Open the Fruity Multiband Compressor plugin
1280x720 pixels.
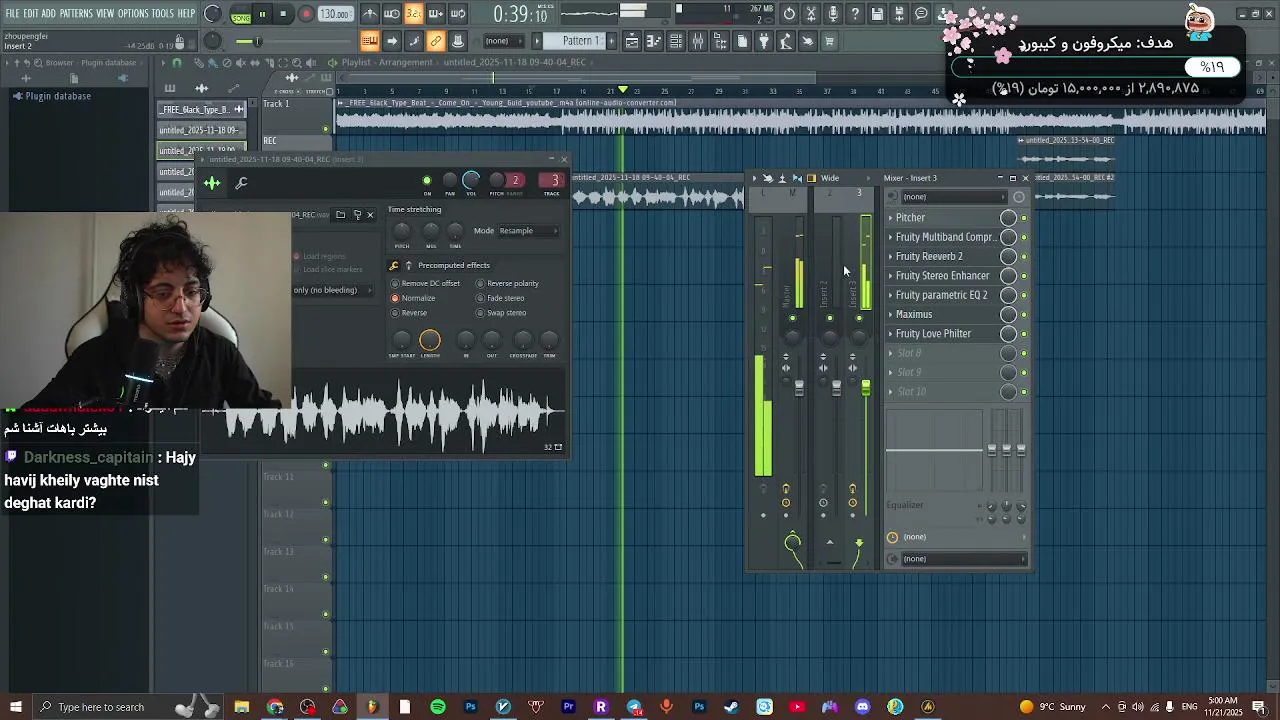(x=946, y=237)
